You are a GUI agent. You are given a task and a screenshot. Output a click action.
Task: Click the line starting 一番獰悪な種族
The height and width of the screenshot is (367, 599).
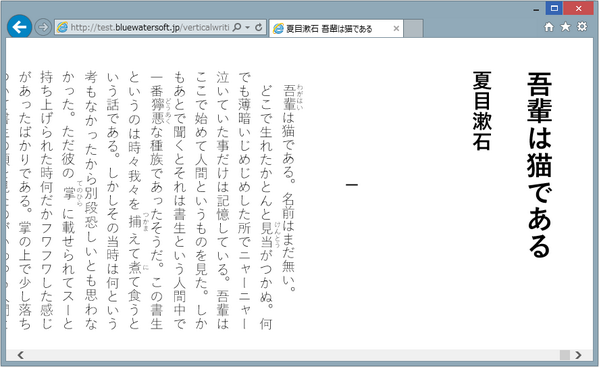157,200
